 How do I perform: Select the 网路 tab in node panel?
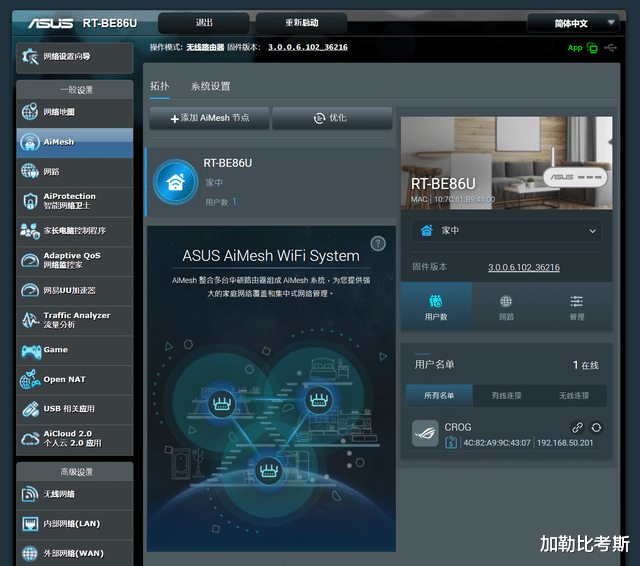506,307
